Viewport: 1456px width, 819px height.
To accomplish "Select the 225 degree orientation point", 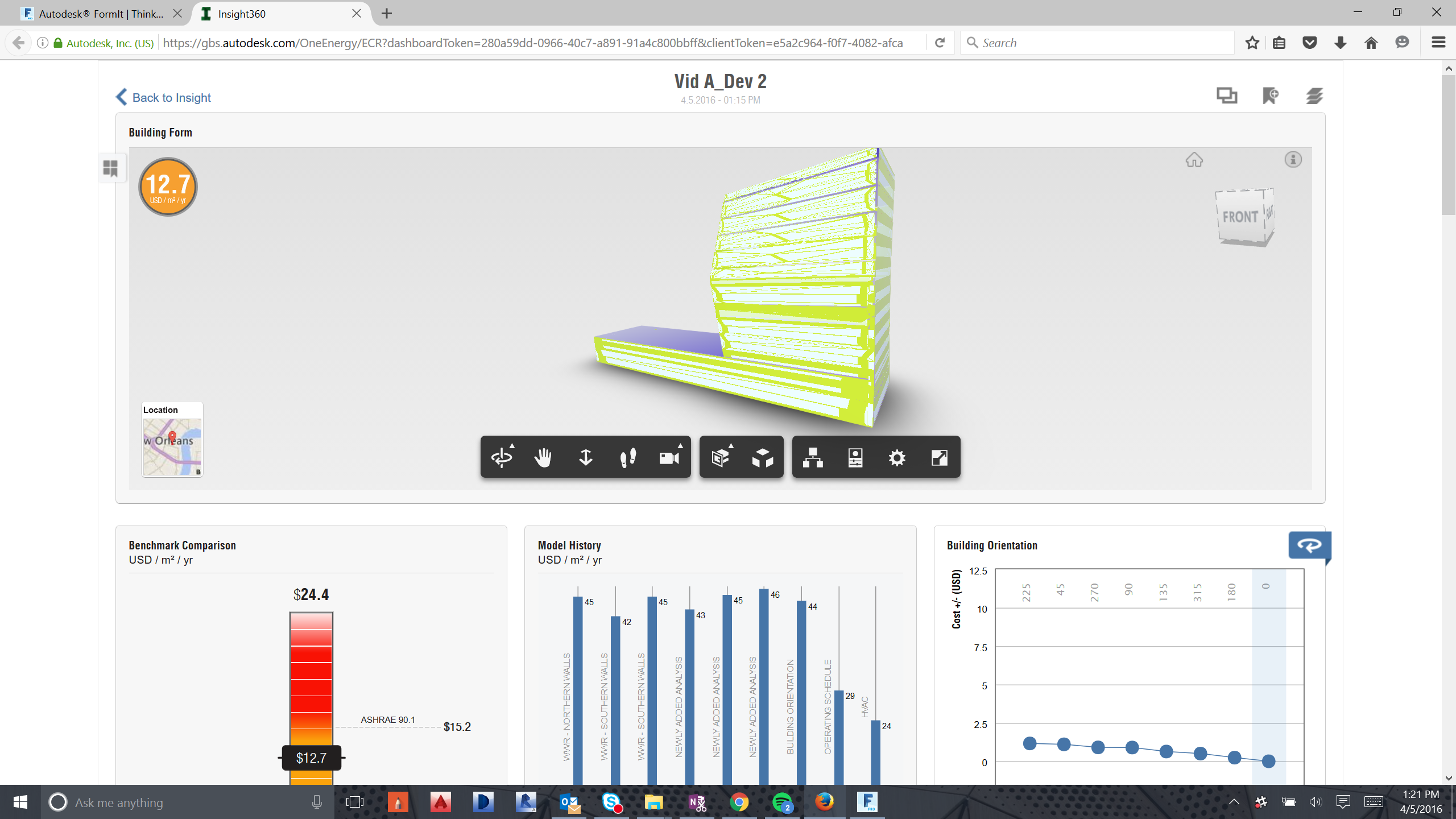I will [1029, 743].
